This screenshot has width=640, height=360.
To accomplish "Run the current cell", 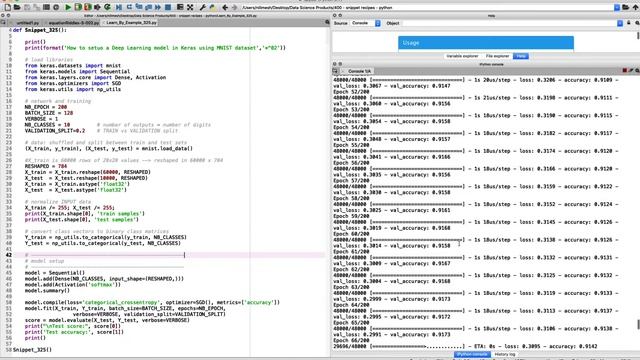I will 78,7.
